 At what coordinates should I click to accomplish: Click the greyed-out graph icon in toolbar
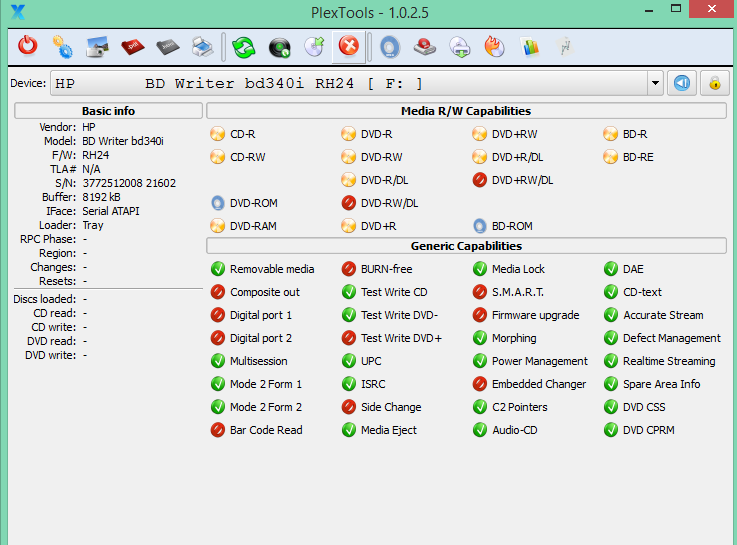pyautogui.click(x=565, y=47)
